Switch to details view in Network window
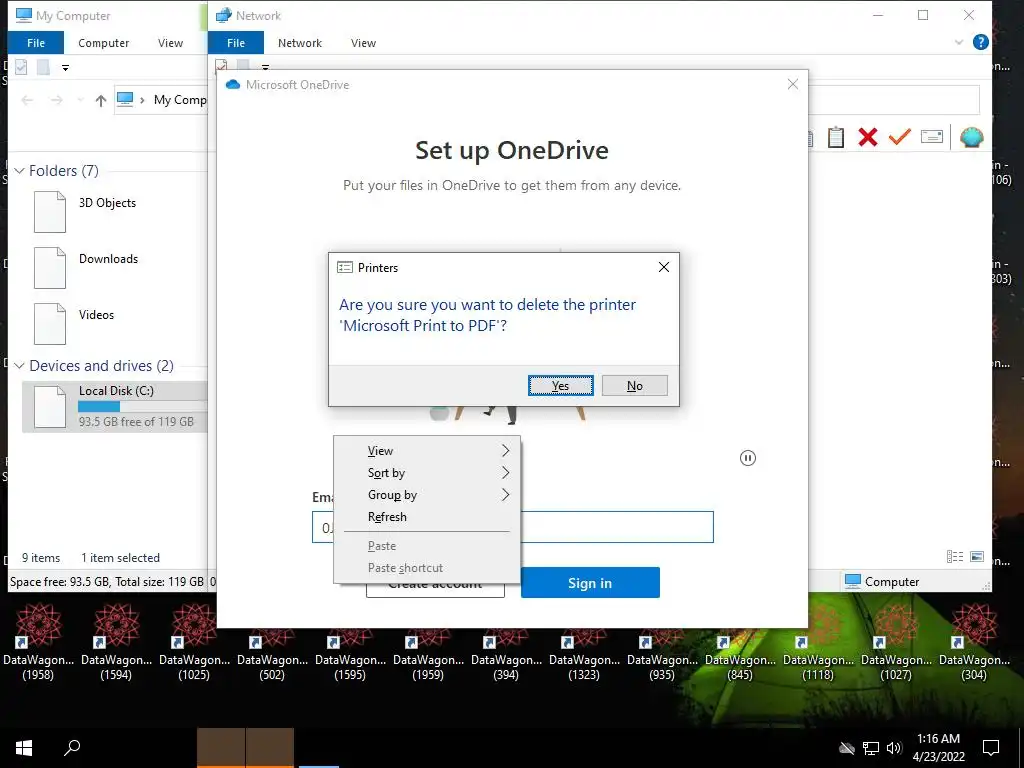The image size is (1024, 768). pyautogui.click(x=955, y=556)
